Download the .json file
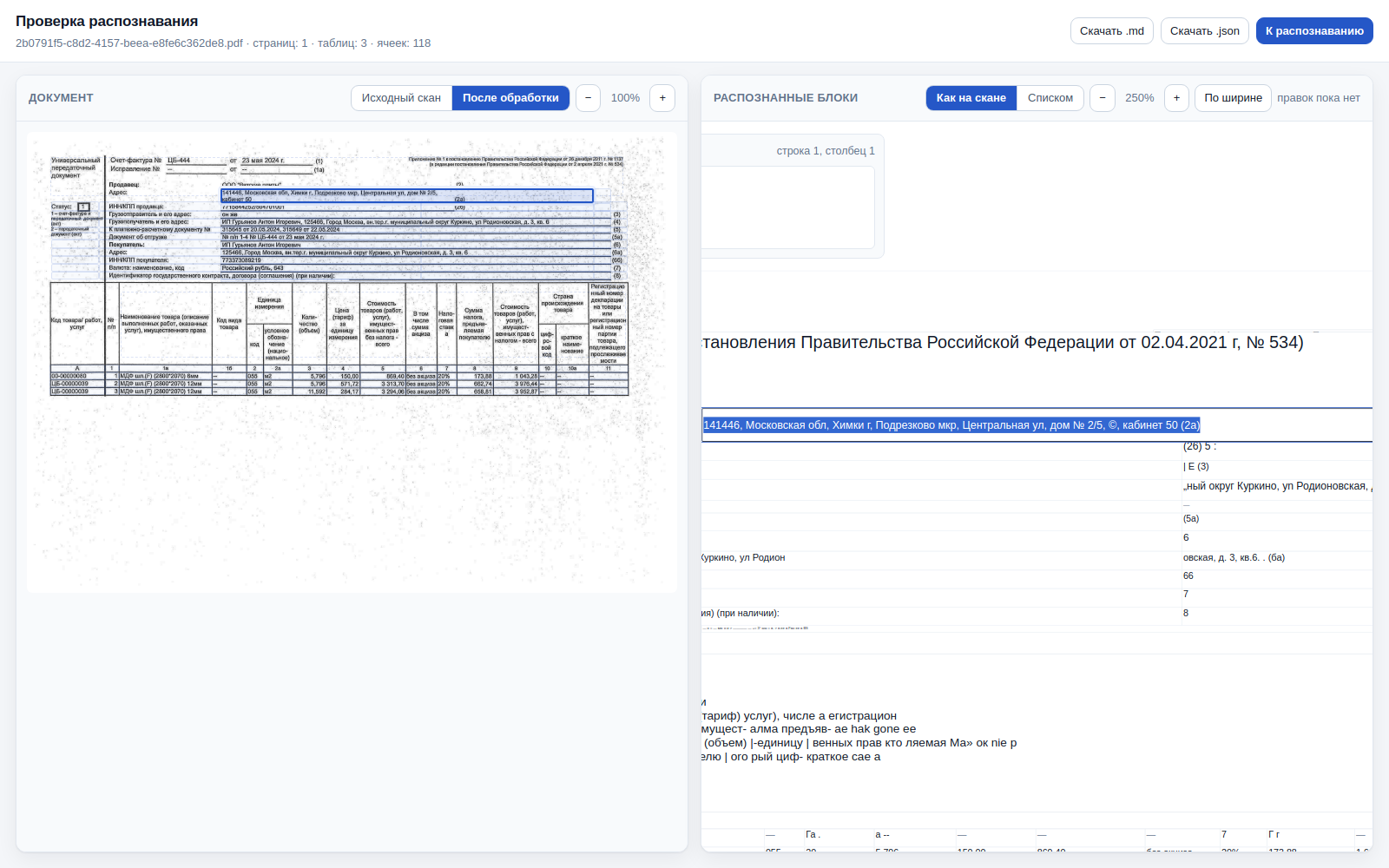Screen dimensions: 1389x868 click(1205, 30)
